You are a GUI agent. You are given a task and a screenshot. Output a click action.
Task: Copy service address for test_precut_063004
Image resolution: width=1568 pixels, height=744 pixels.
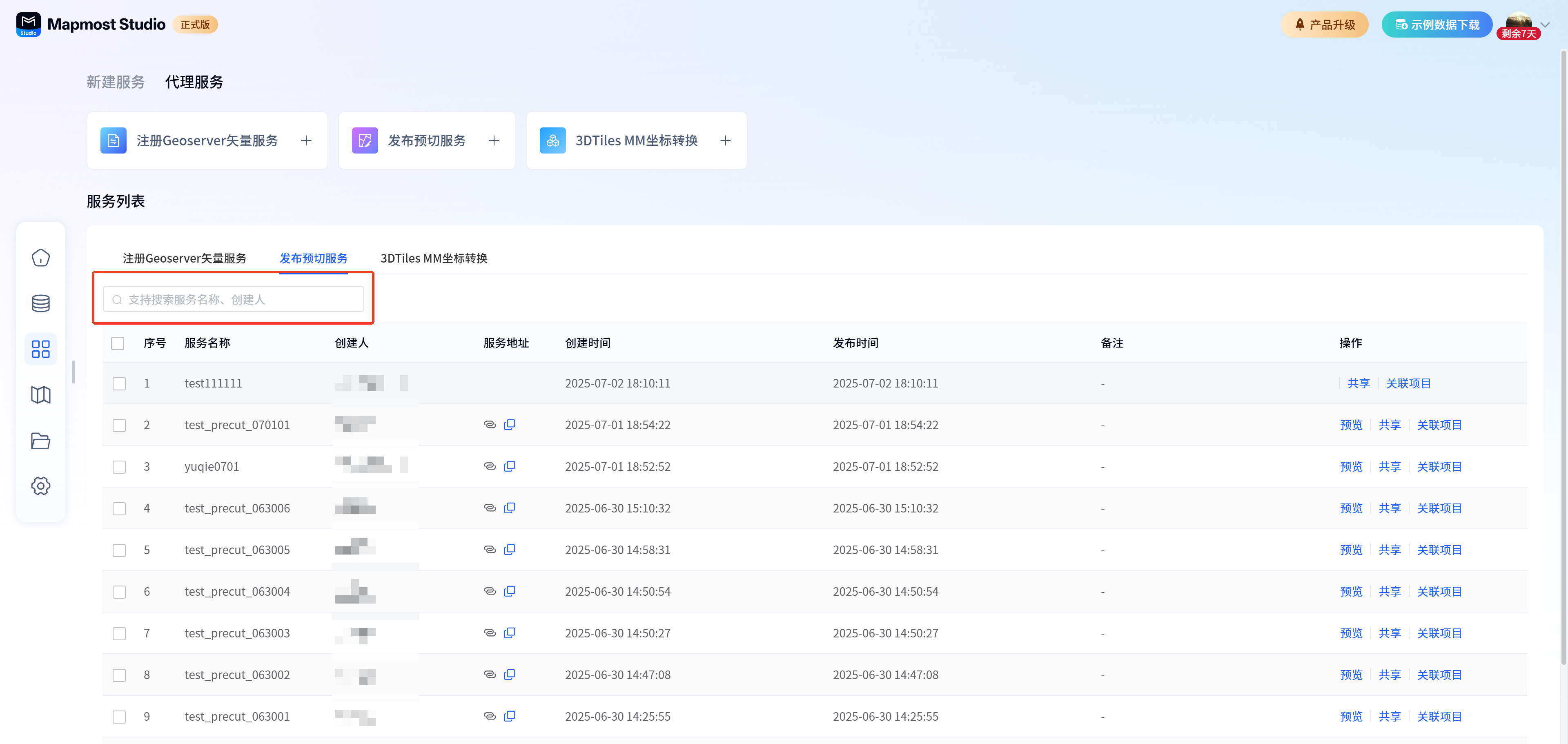[510, 590]
